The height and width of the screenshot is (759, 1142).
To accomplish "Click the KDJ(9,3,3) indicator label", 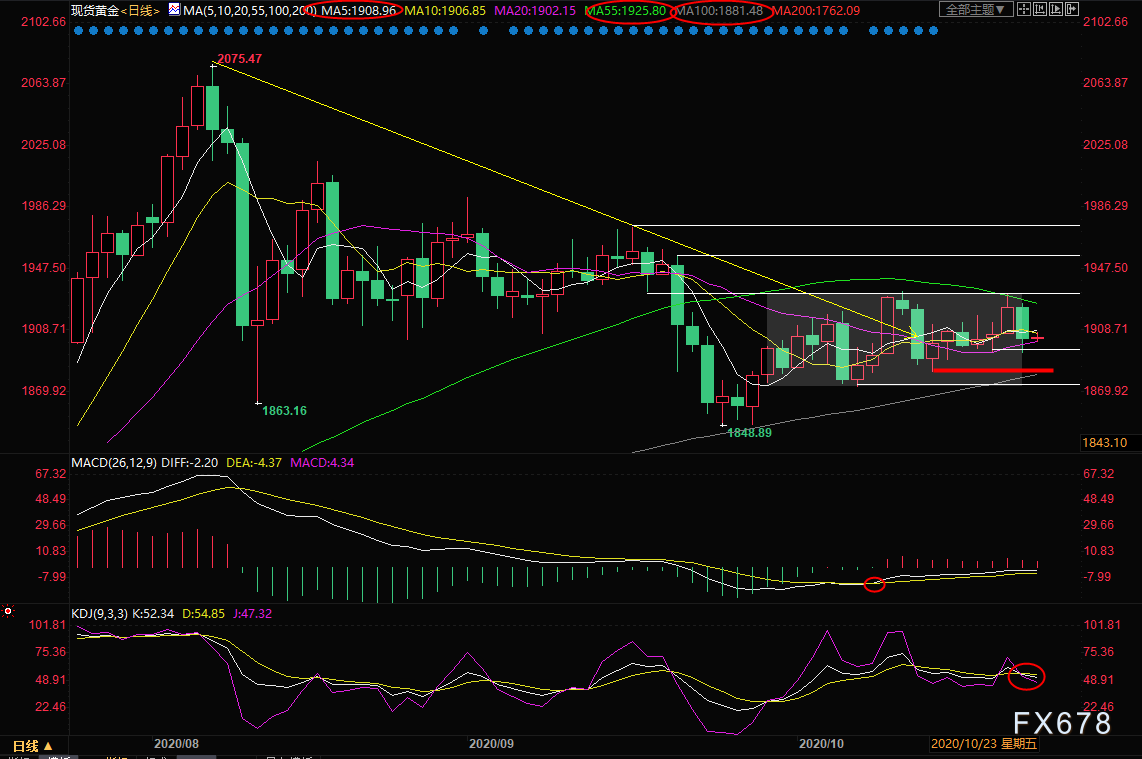I will [100, 614].
